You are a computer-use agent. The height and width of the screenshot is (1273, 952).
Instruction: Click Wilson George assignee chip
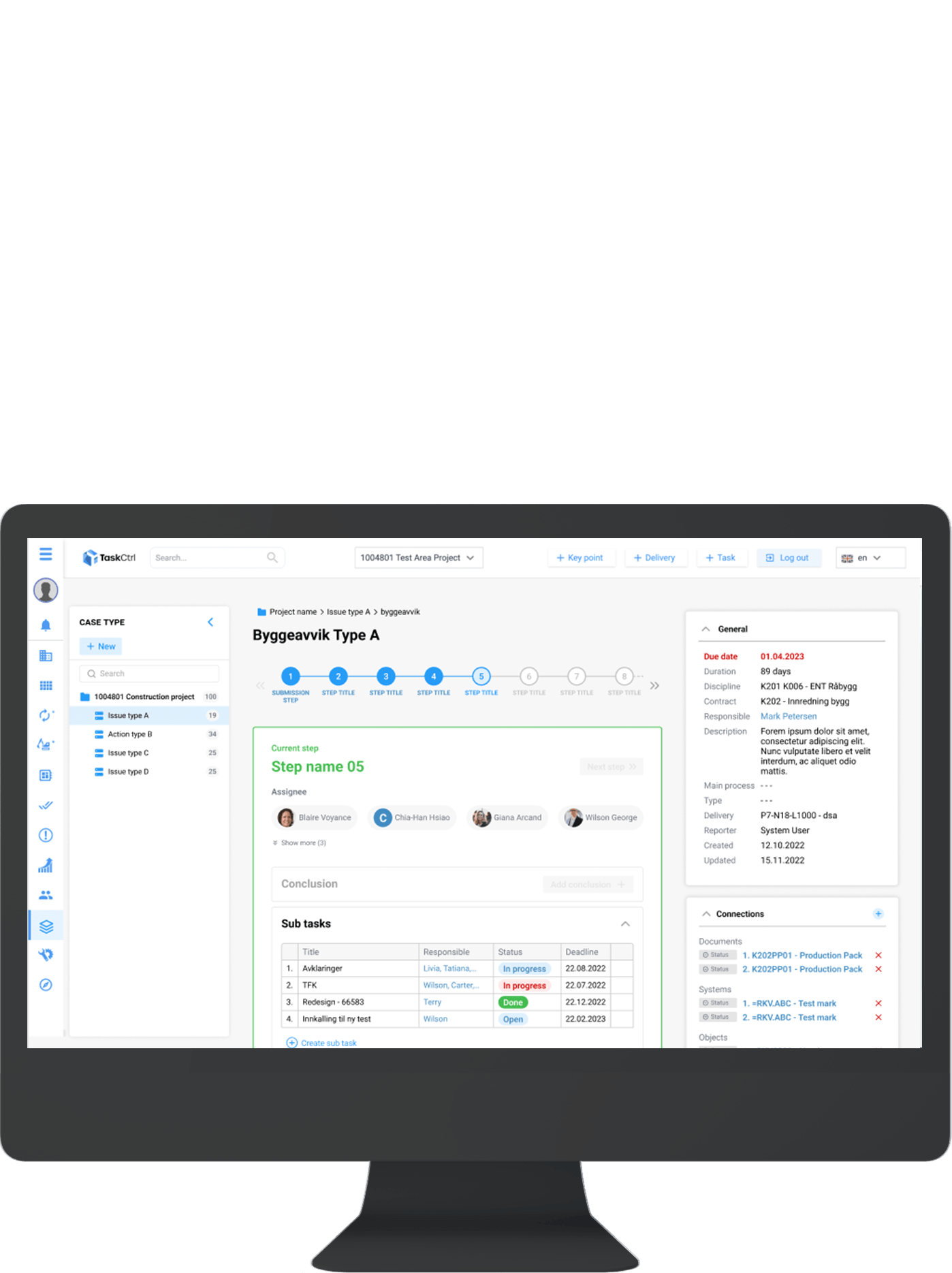[x=601, y=817]
